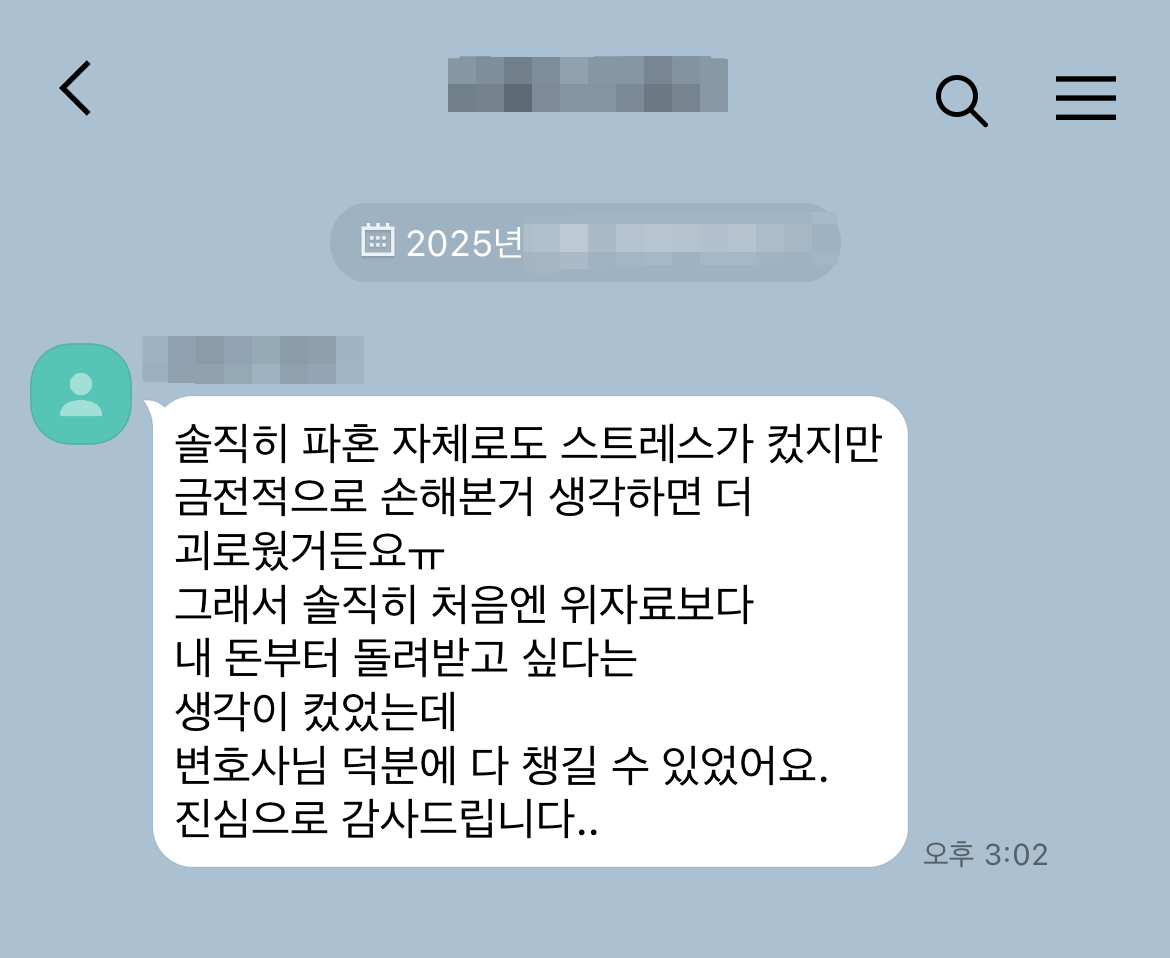Open the sender's green profile avatar
This screenshot has height=958, width=1170.
pos(81,394)
